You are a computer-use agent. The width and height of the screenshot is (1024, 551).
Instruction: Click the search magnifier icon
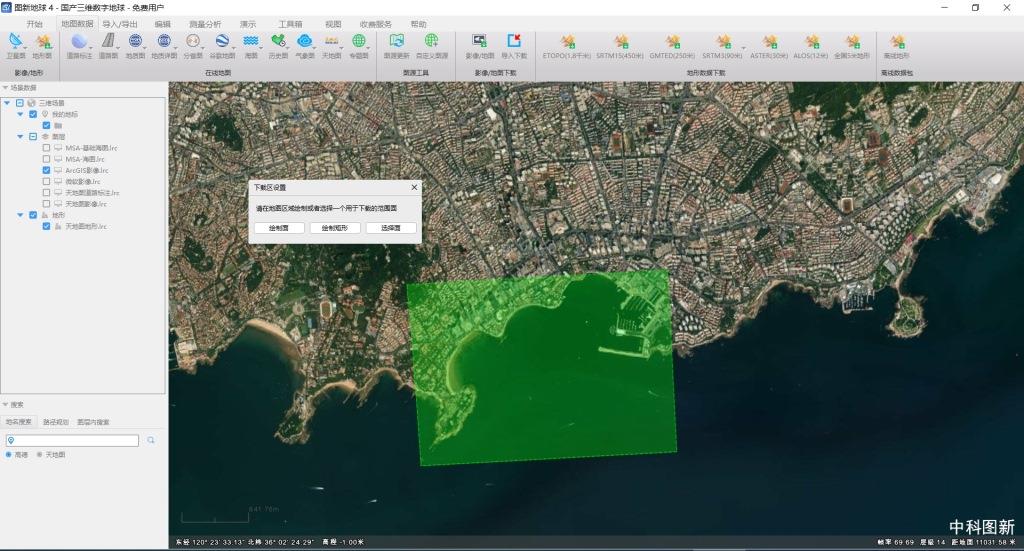click(x=151, y=440)
